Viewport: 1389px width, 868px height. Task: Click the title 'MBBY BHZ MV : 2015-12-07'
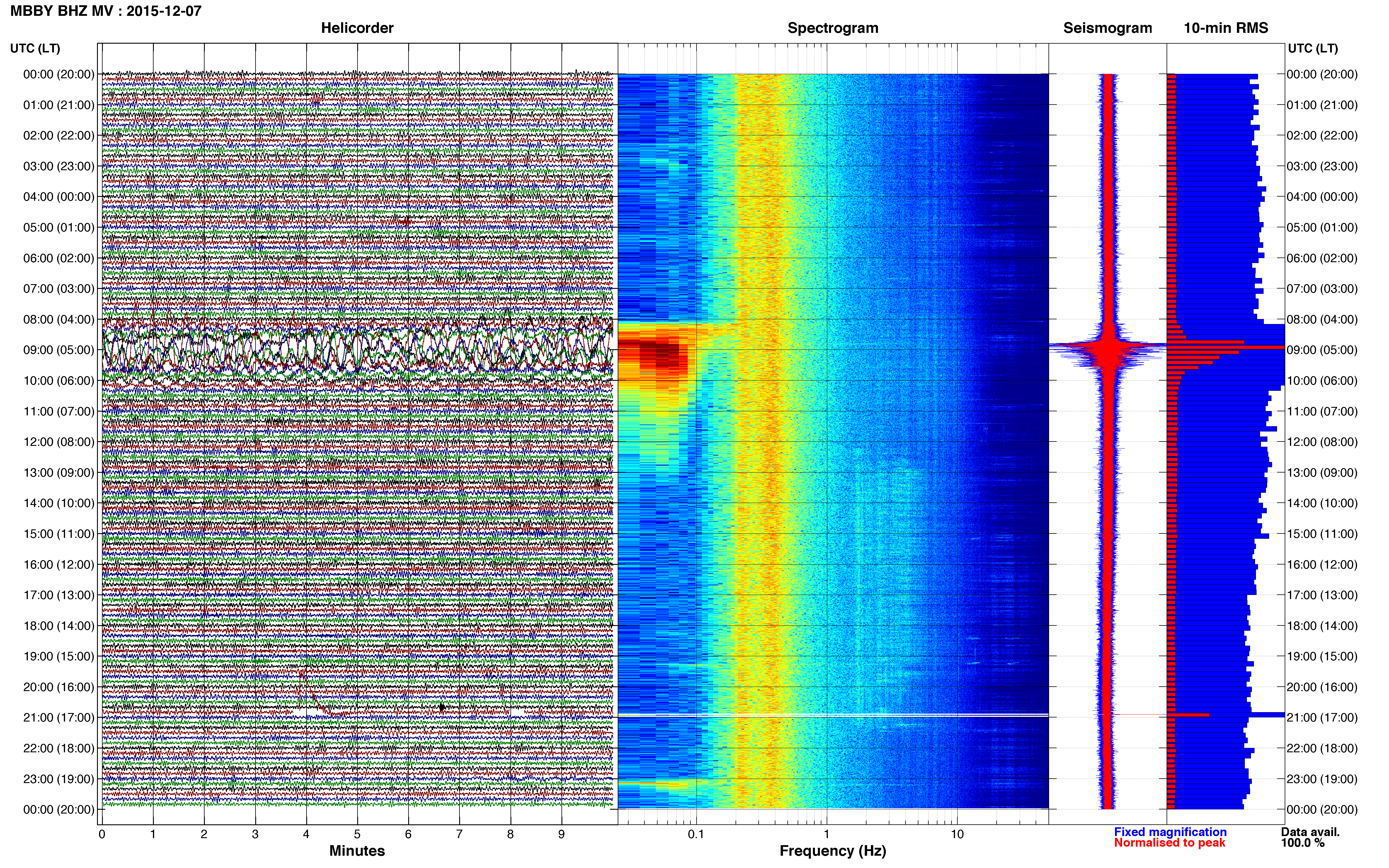(106, 11)
